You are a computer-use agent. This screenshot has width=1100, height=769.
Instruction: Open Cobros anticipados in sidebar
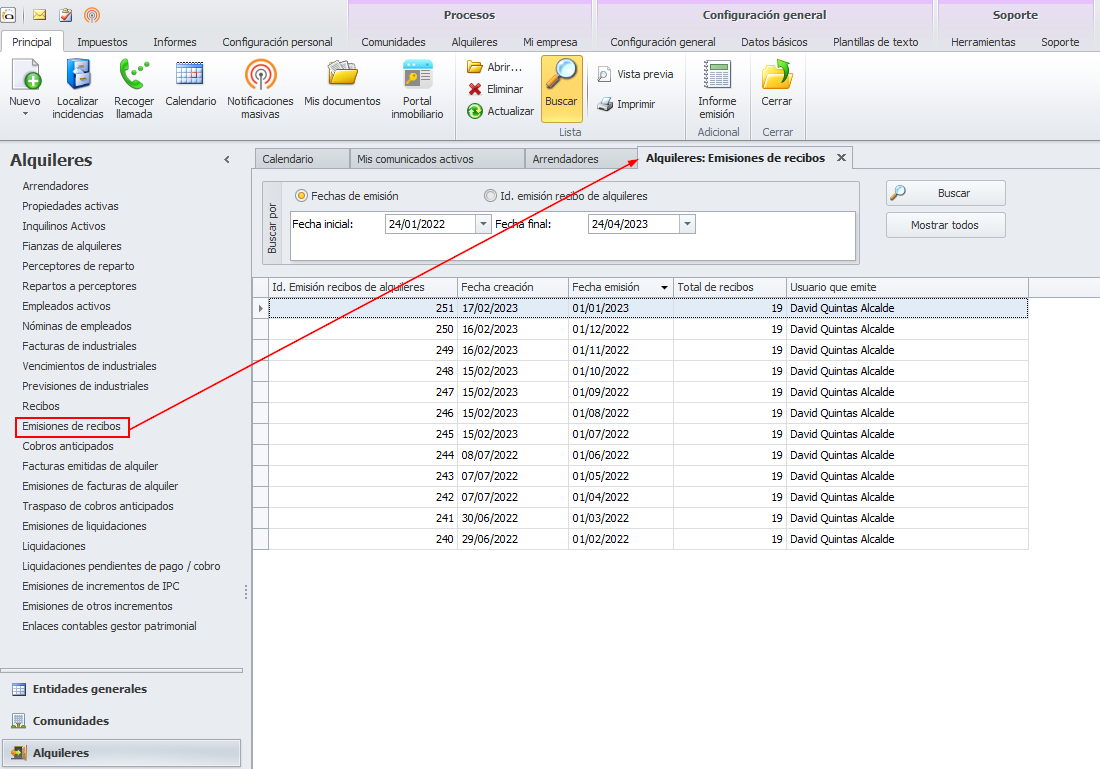tap(68, 446)
